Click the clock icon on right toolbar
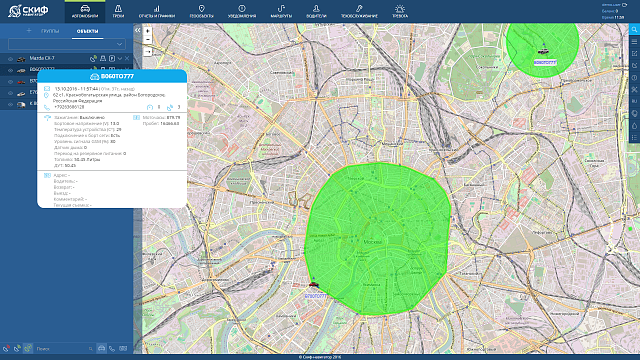 [x=634, y=78]
